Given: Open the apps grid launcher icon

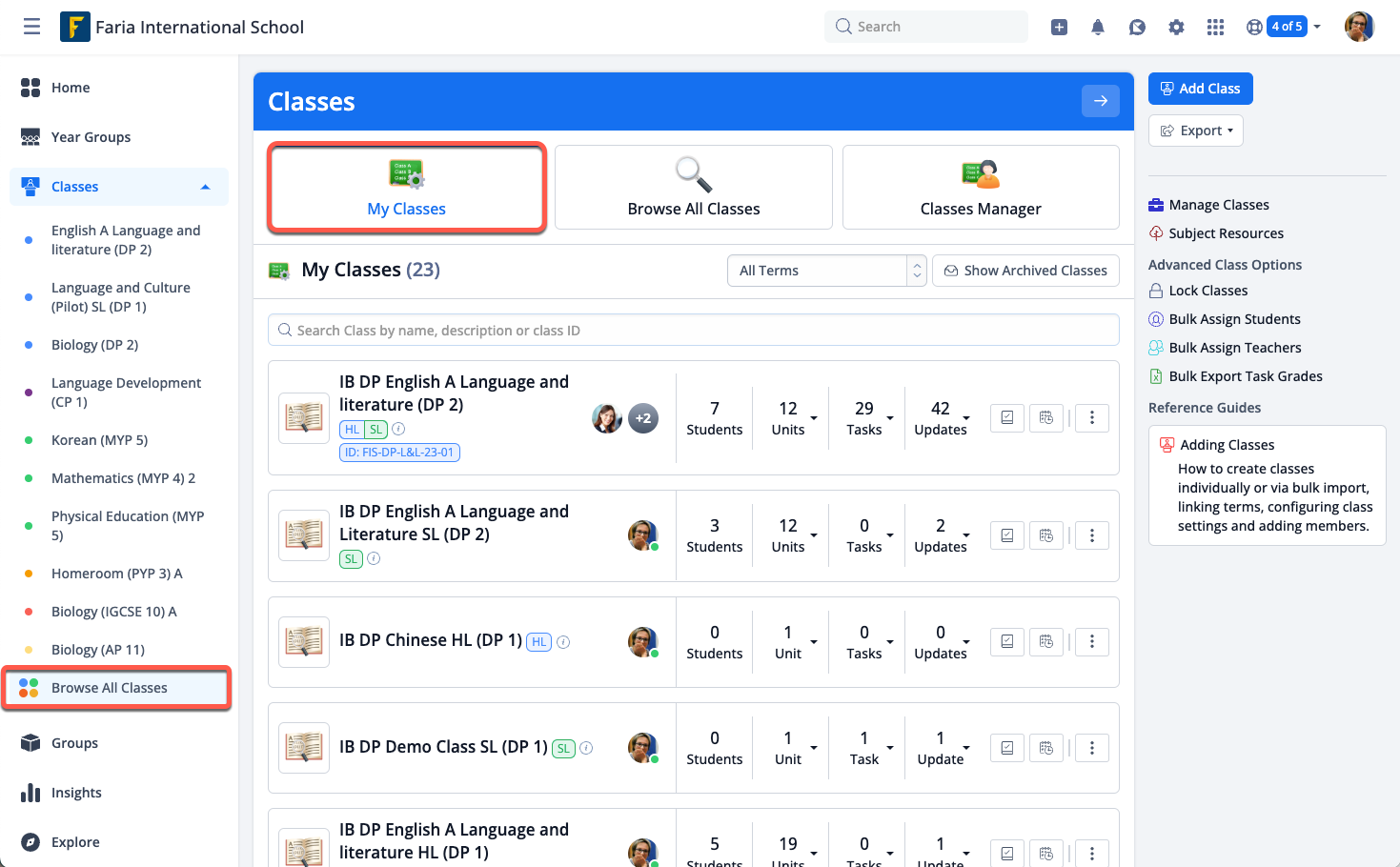Looking at the screenshot, I should pos(1215,27).
